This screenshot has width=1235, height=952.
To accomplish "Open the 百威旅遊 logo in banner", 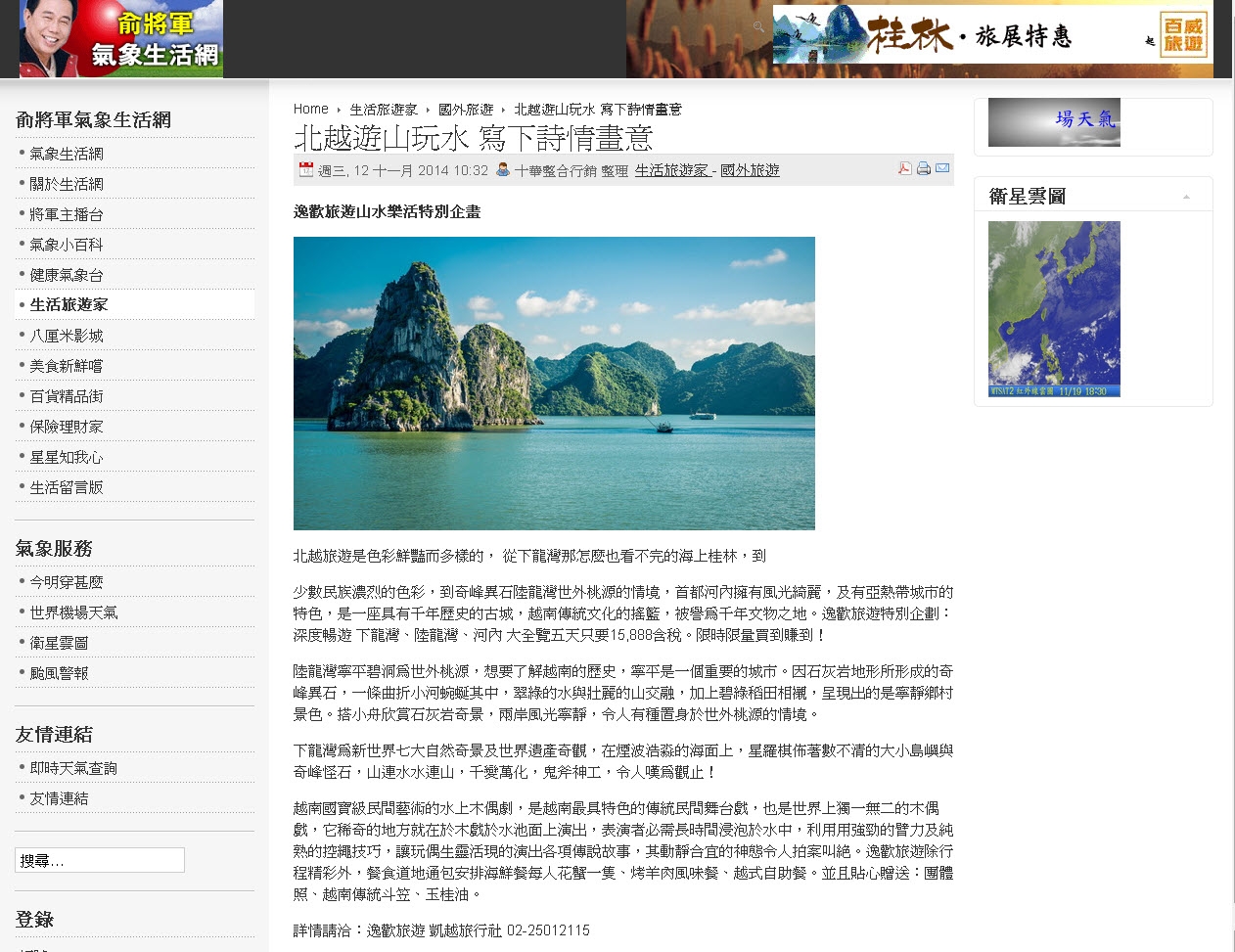I will coord(1183,36).
